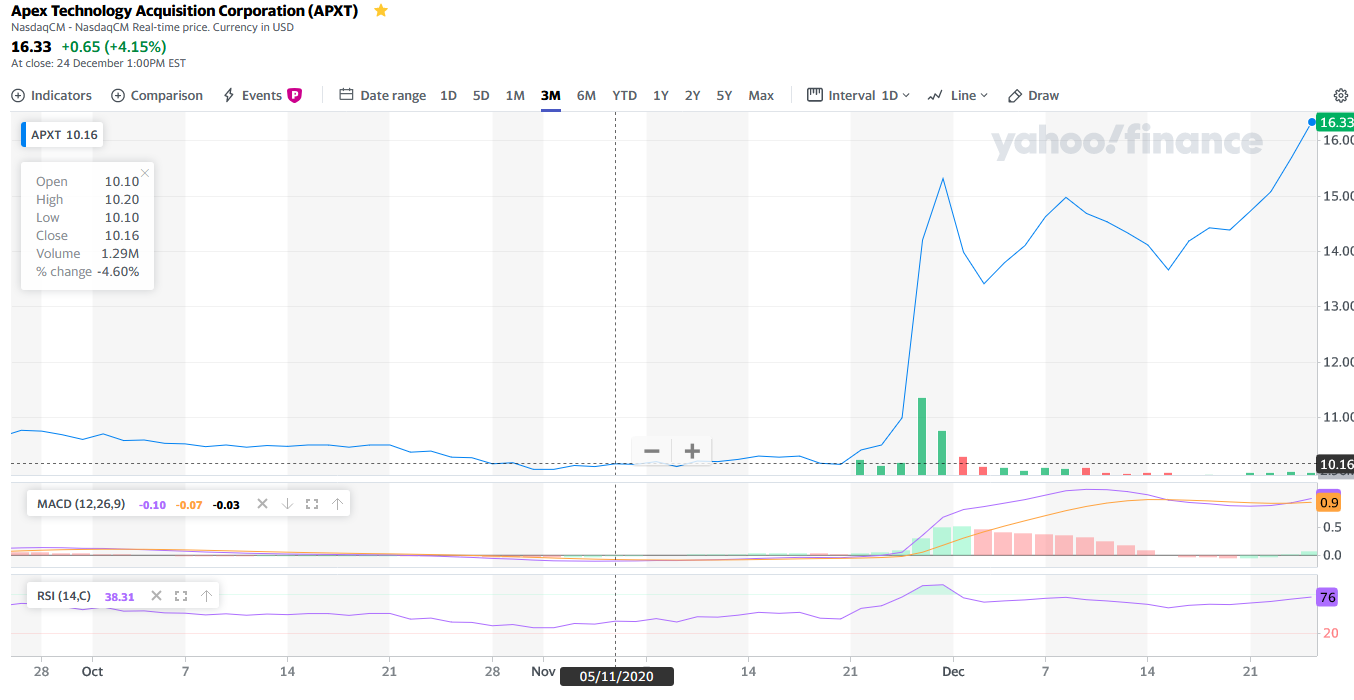Click the line chart icon
Viewport: 1354px width, 700px height.
click(935, 96)
